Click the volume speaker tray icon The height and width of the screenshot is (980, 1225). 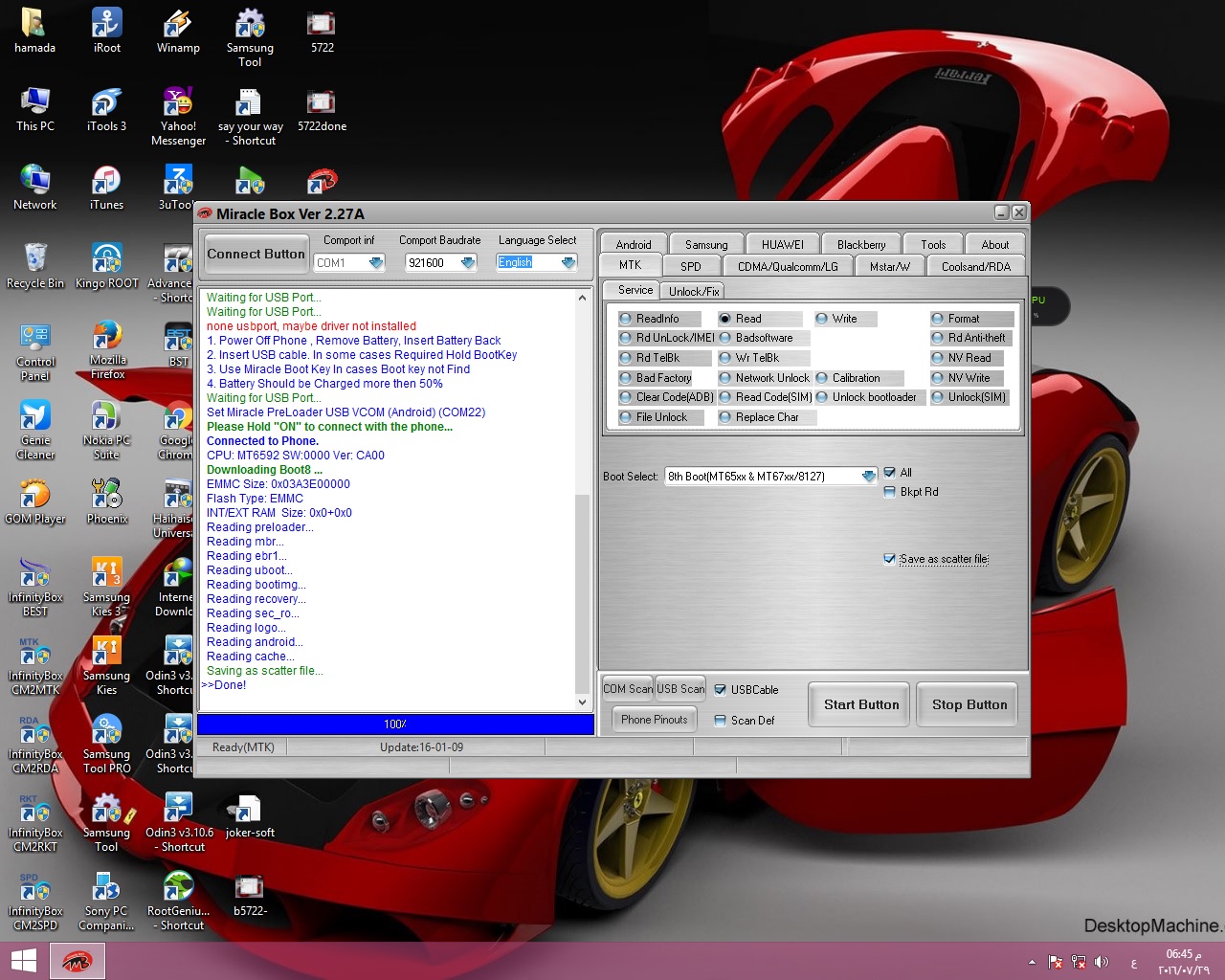click(1102, 962)
